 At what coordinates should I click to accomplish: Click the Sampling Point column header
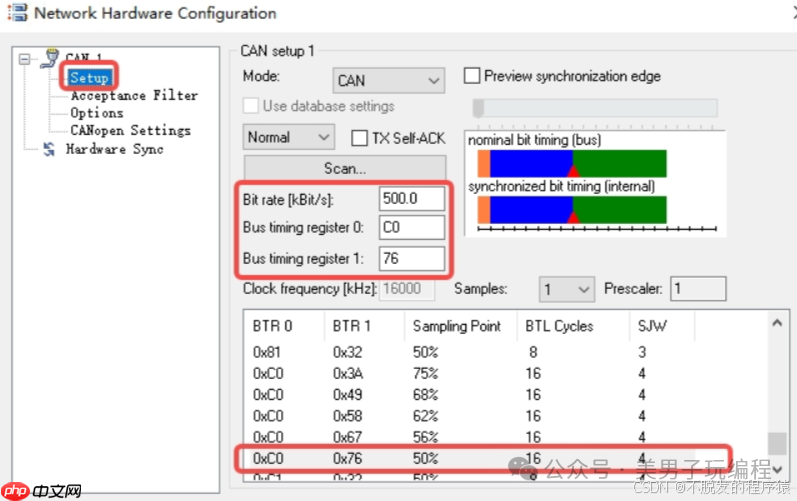pos(456,325)
